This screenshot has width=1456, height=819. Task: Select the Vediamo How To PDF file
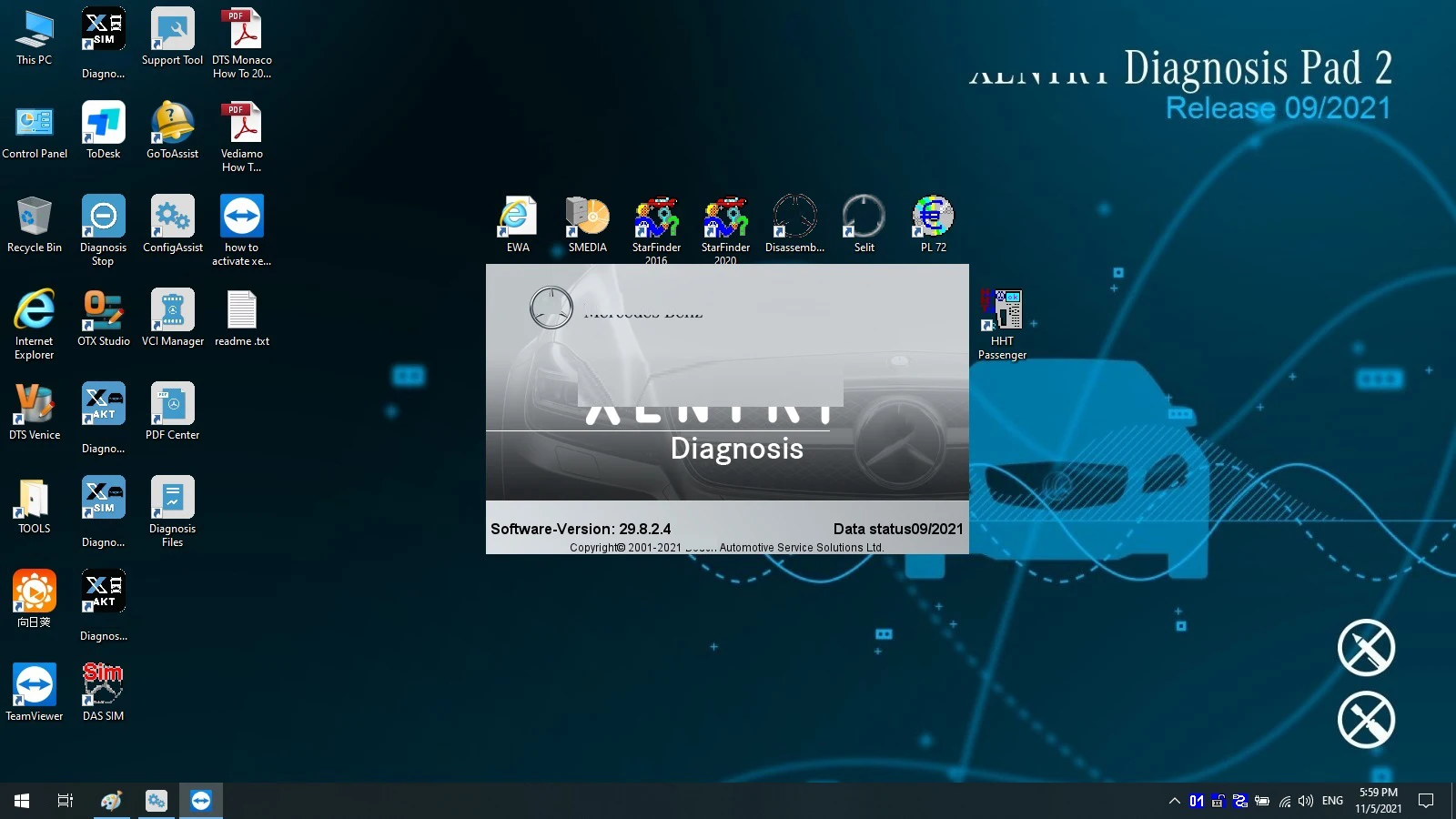(x=242, y=137)
